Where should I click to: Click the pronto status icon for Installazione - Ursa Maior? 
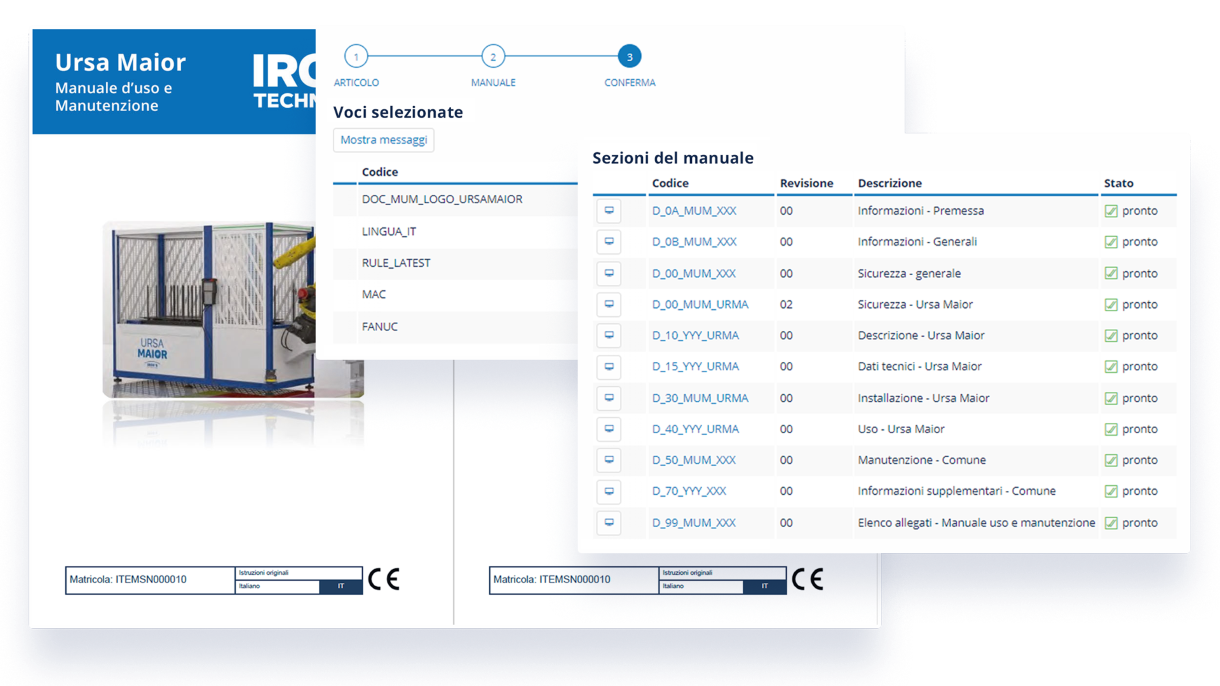[x=1111, y=398]
